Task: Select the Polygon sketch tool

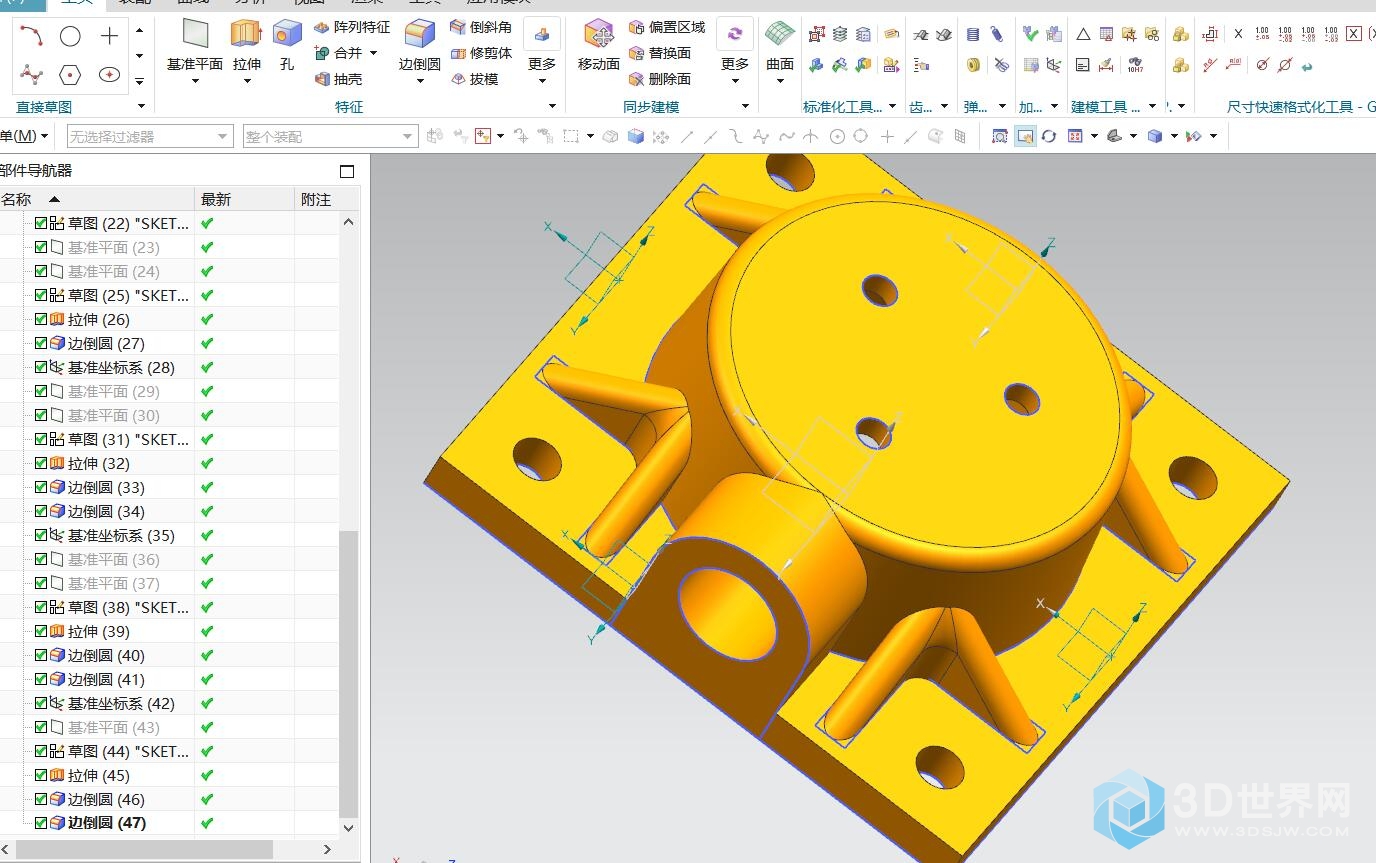Action: 70,75
